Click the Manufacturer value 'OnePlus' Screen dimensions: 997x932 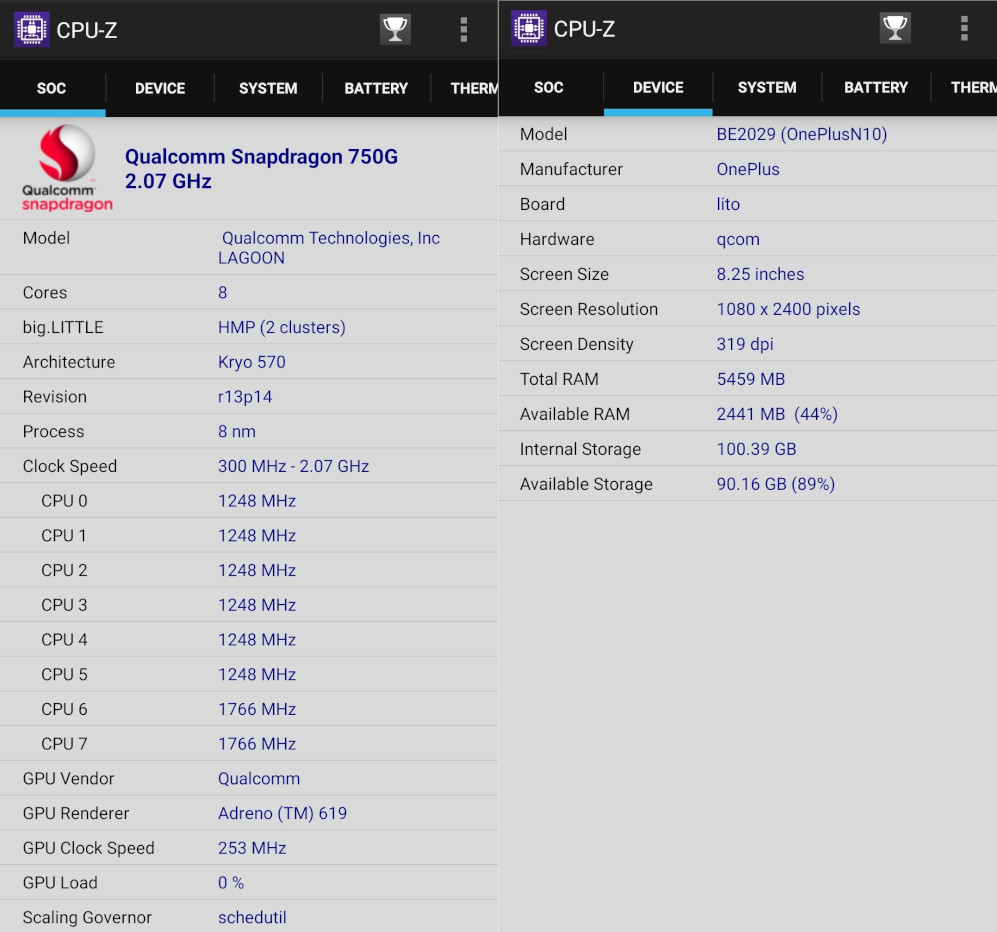[748, 169]
